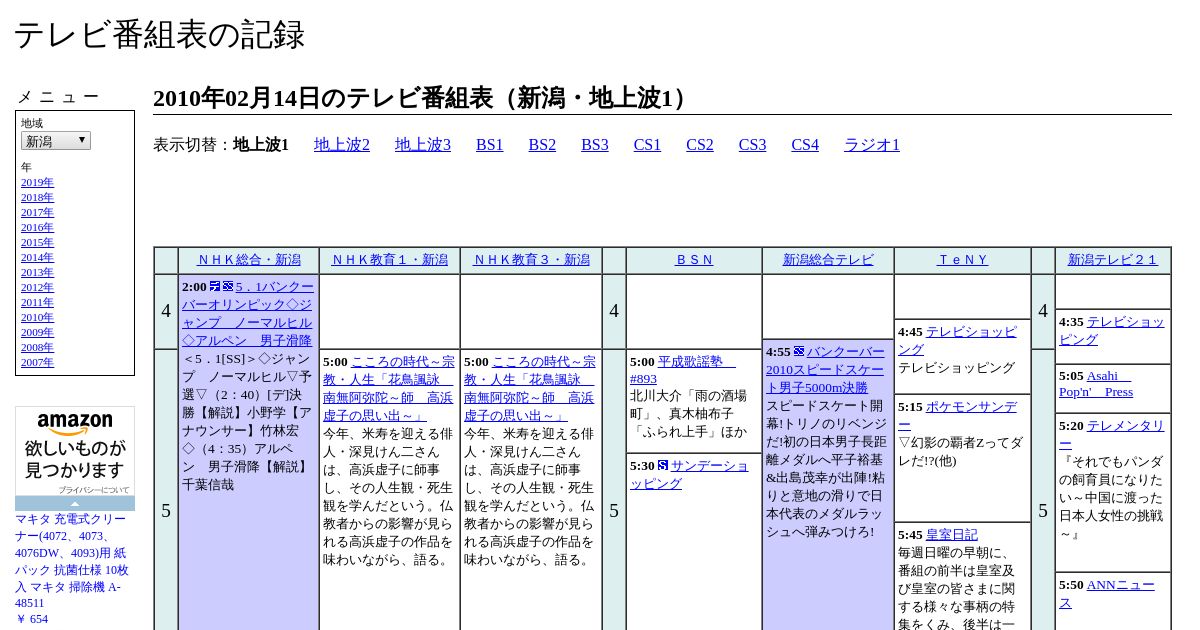
Task: Select year 2014年 in menu
Action: point(37,257)
